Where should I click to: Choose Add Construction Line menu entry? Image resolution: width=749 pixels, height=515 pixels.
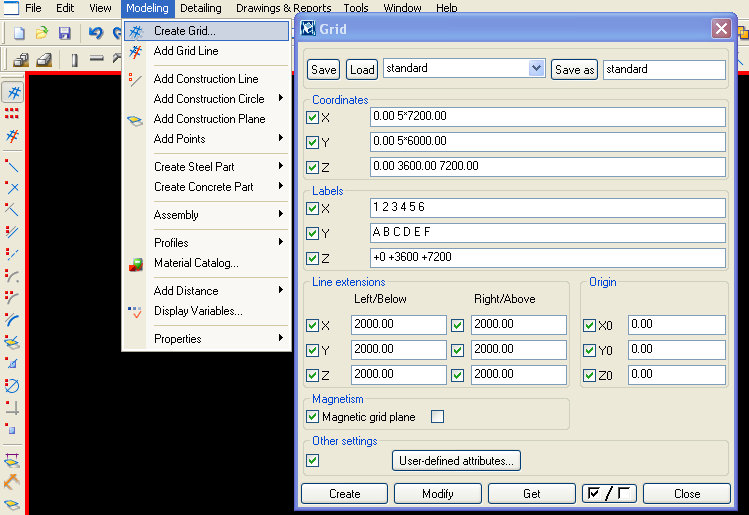point(207,79)
